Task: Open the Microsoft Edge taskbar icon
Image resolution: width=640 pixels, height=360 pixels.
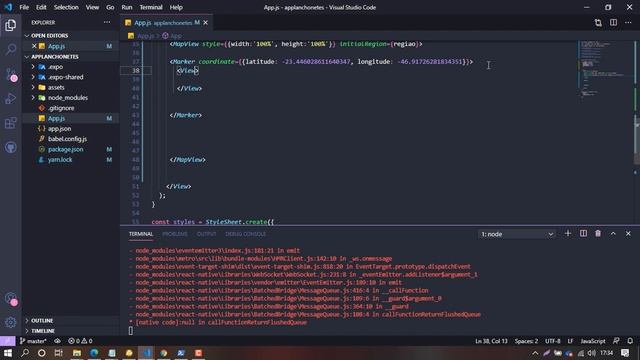Action: 94,353
